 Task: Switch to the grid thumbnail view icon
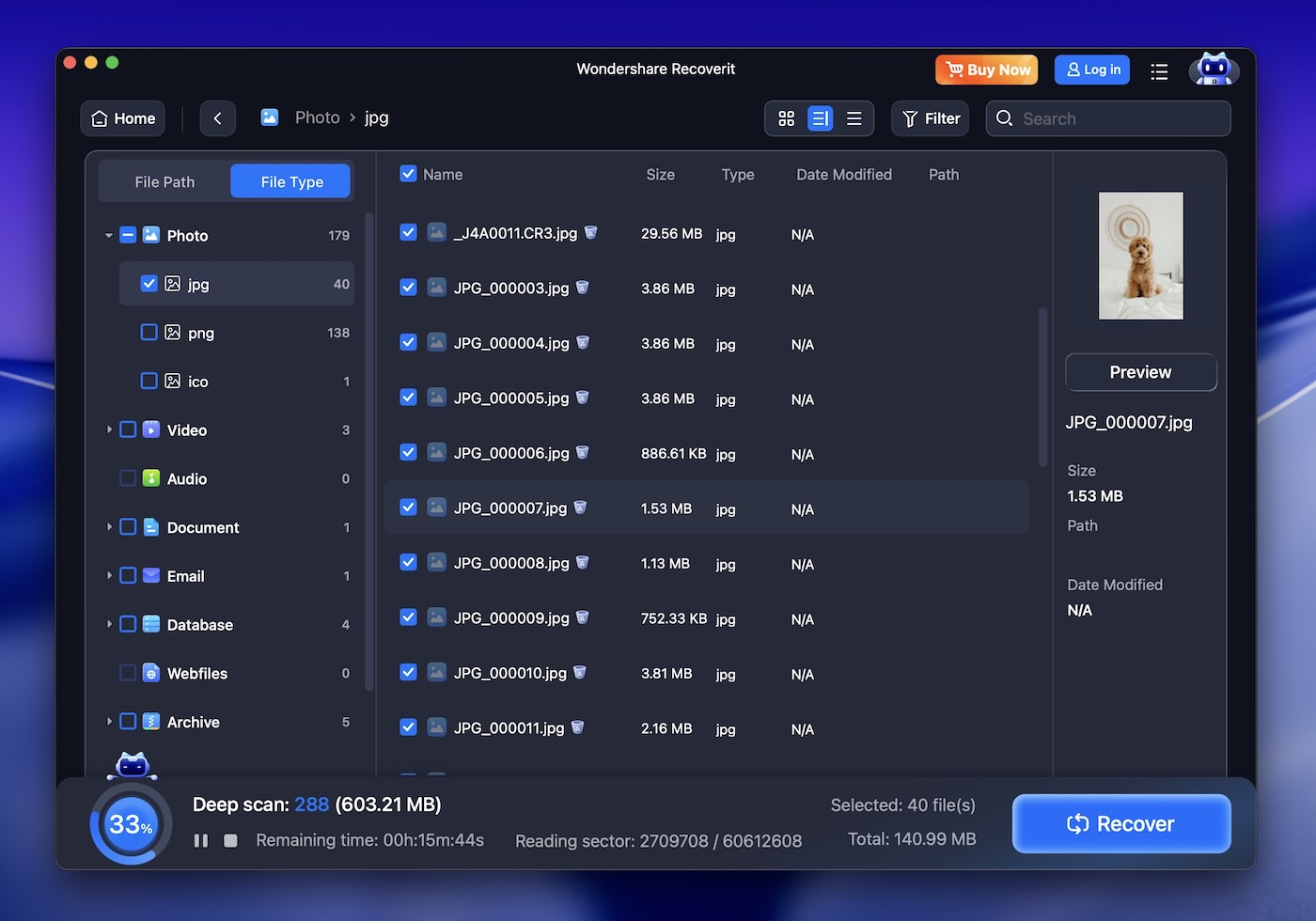(x=786, y=118)
